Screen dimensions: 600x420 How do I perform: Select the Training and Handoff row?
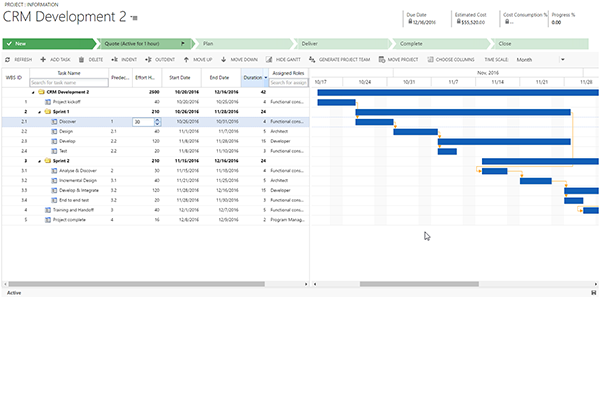coord(155,210)
